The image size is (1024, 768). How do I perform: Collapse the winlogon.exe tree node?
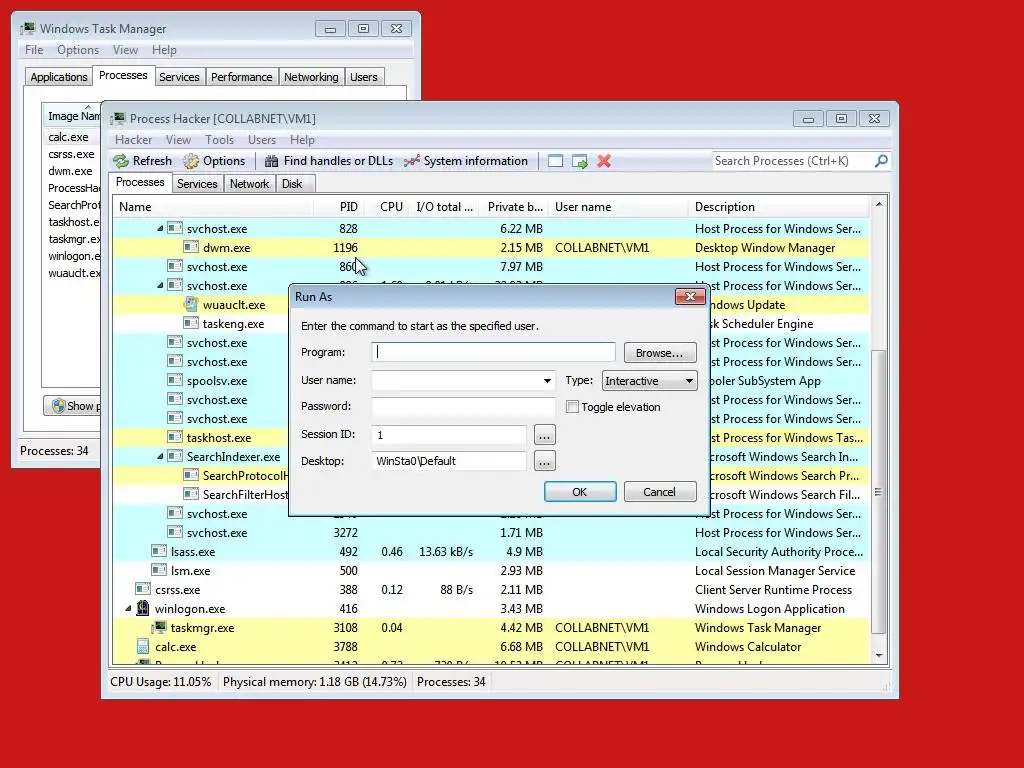pos(128,609)
